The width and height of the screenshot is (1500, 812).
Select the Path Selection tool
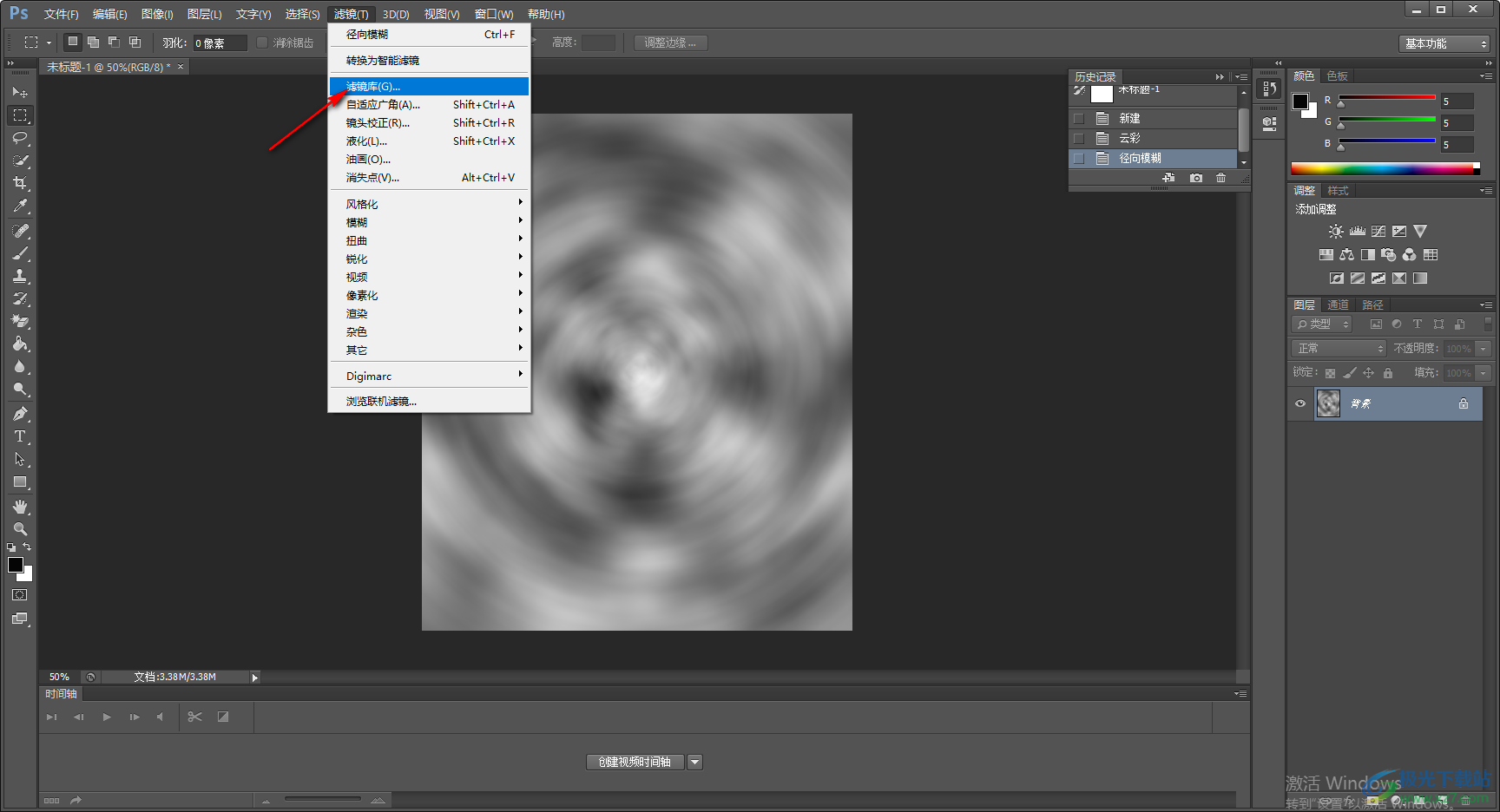20,459
